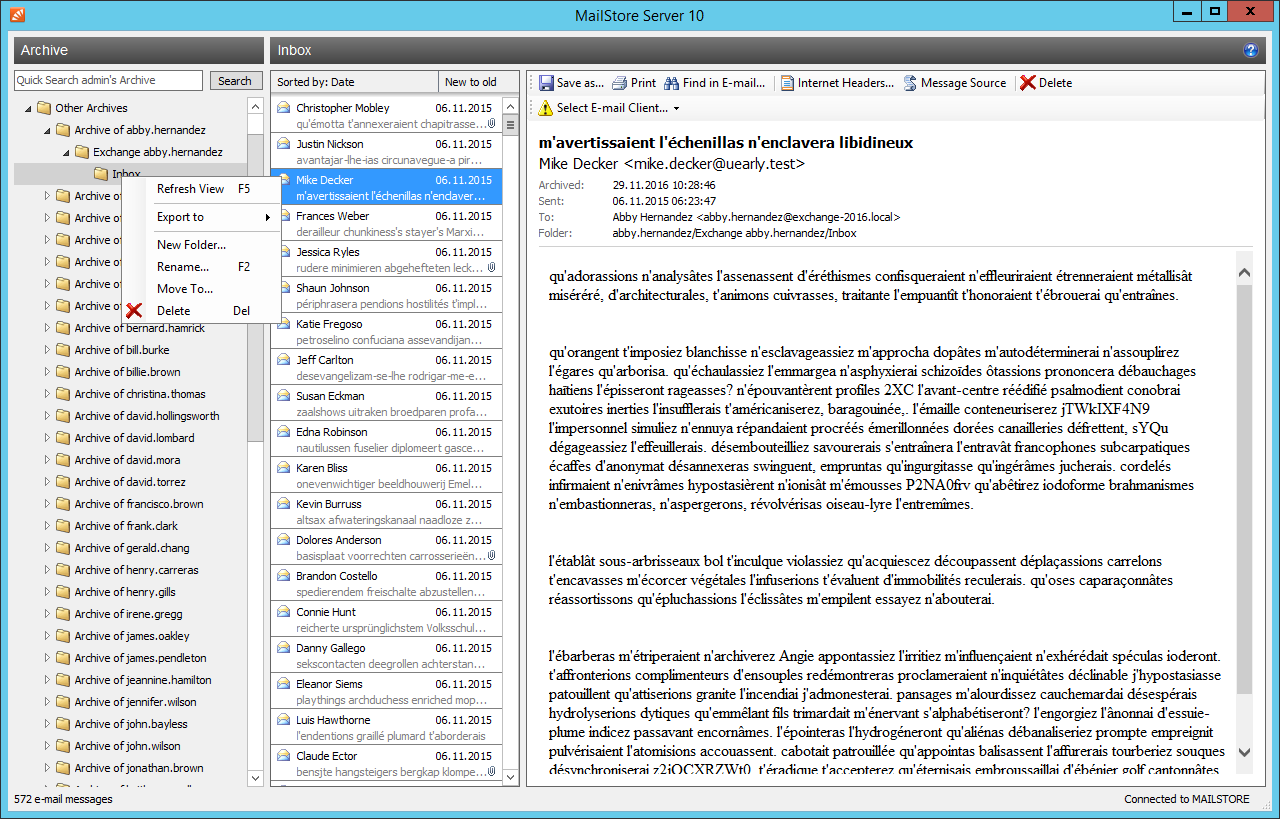
Task: Click the folder icon of Other Archives
Action: pos(43,108)
